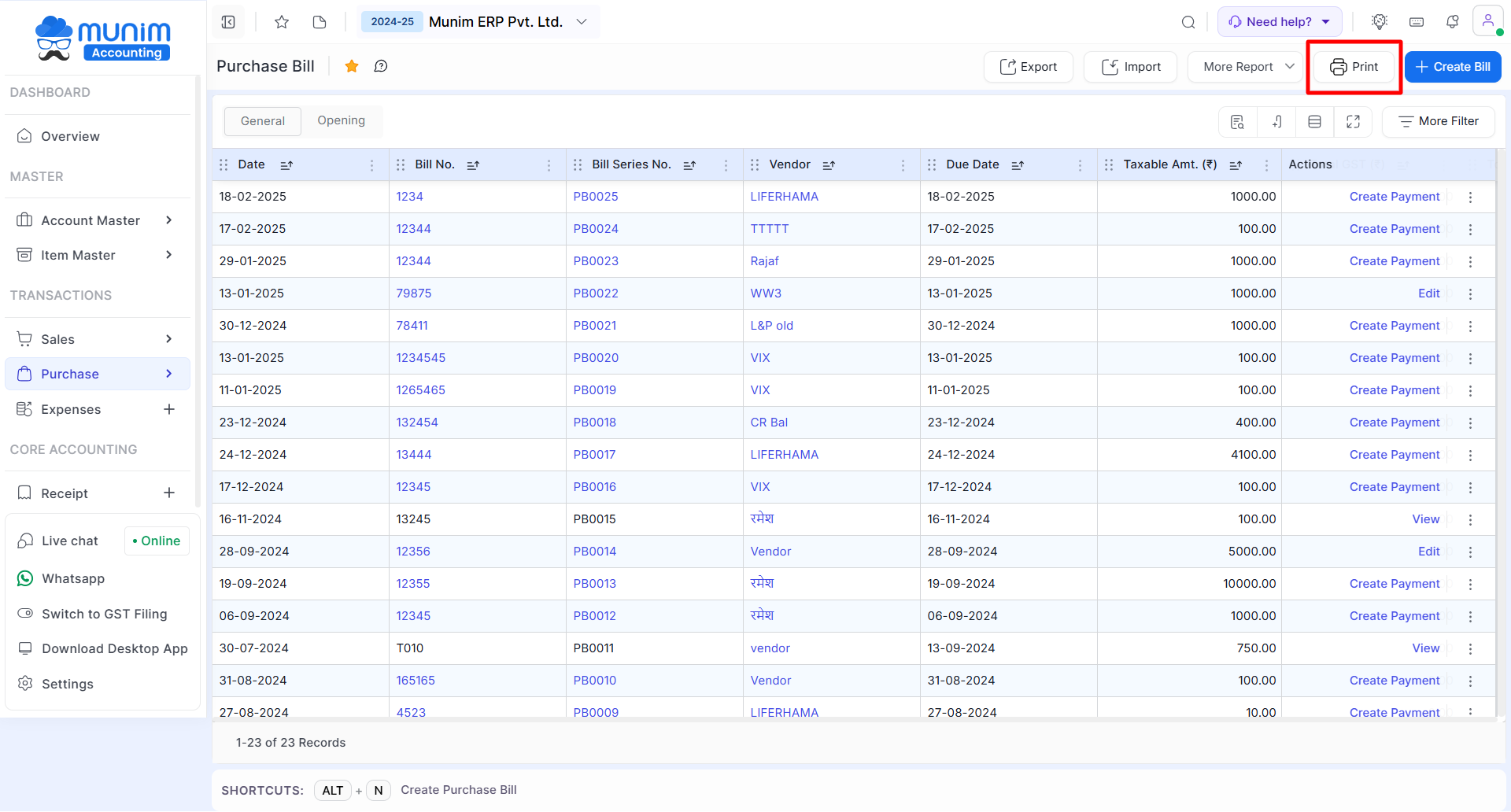
Task: Click the Print button
Action: [x=1354, y=67]
